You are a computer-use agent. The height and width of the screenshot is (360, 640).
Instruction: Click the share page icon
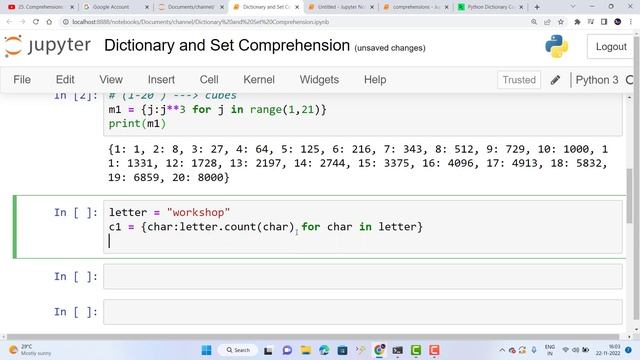pyautogui.click(x=547, y=22)
